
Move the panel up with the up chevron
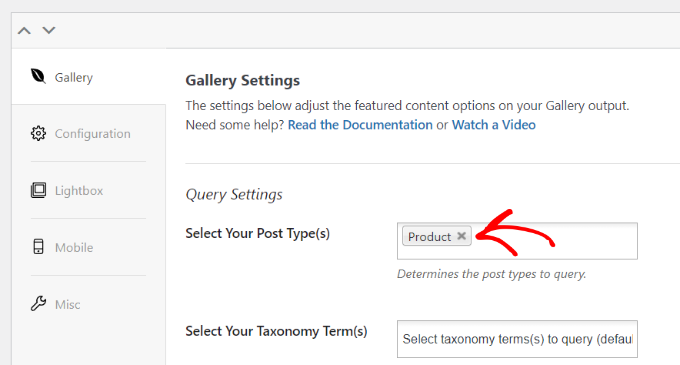point(24,30)
